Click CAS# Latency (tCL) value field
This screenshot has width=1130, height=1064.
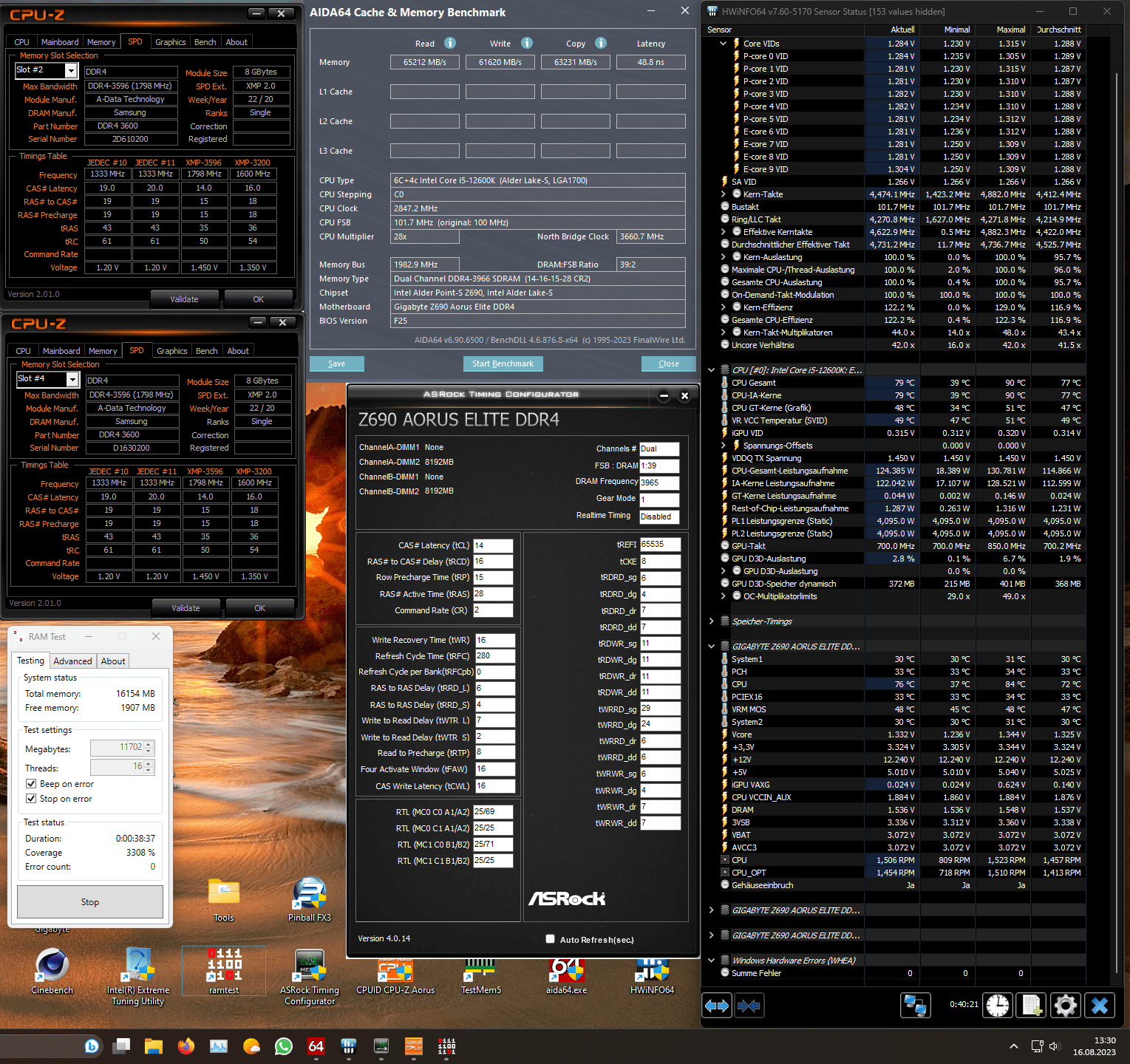coord(493,545)
